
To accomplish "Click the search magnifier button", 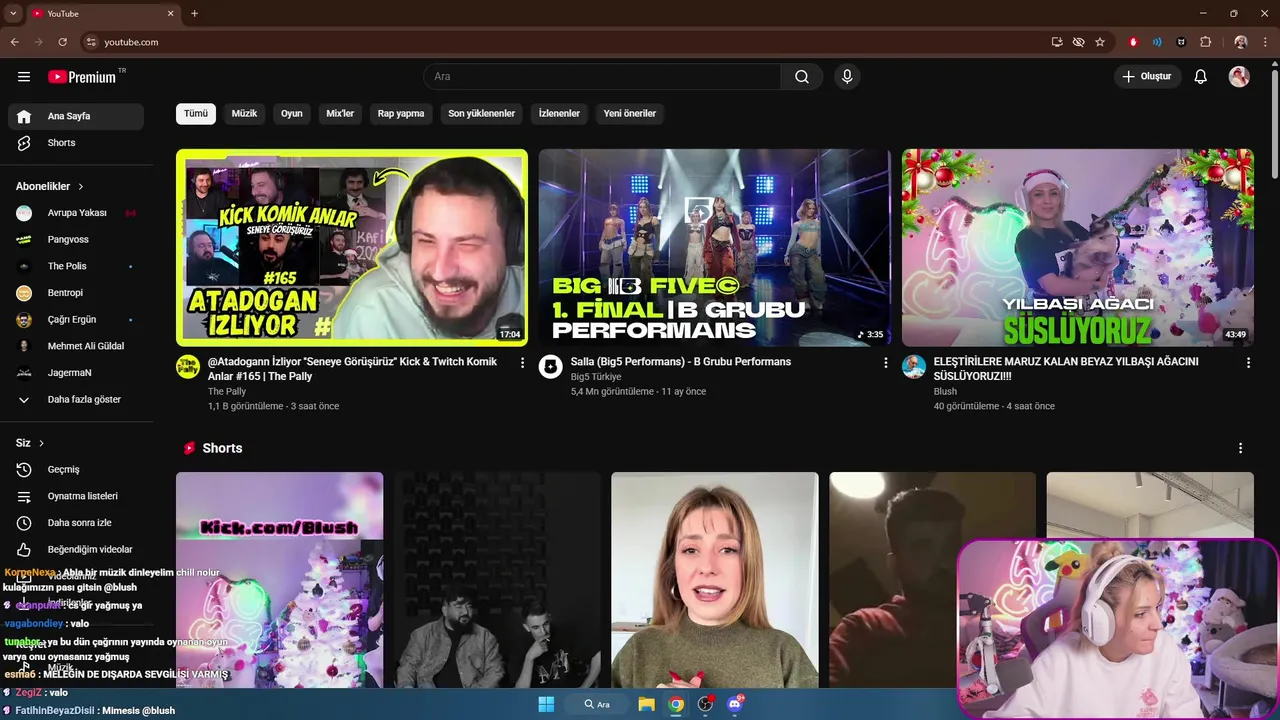I will pos(802,77).
